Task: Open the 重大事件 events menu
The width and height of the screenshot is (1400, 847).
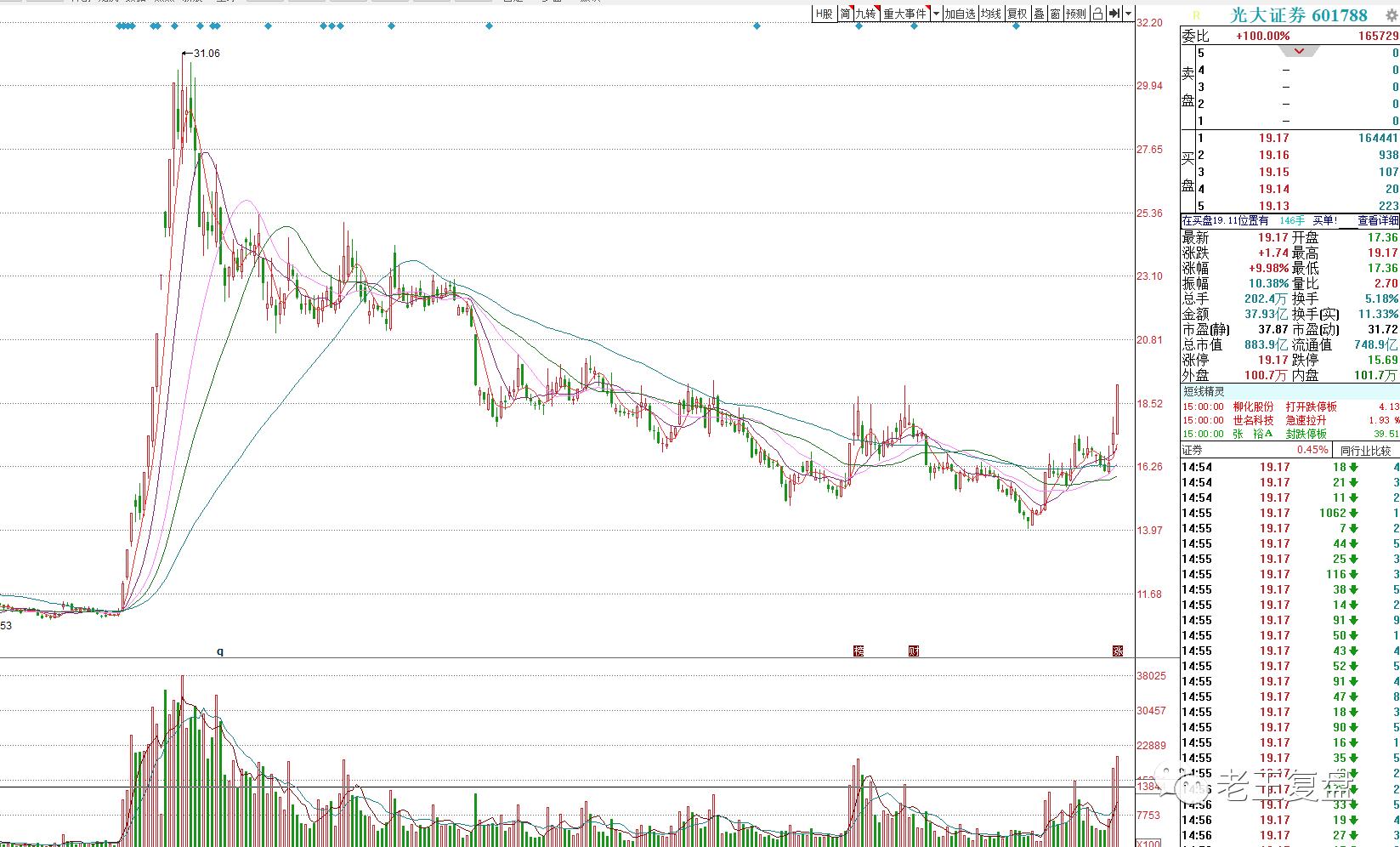Action: pyautogui.click(x=905, y=14)
